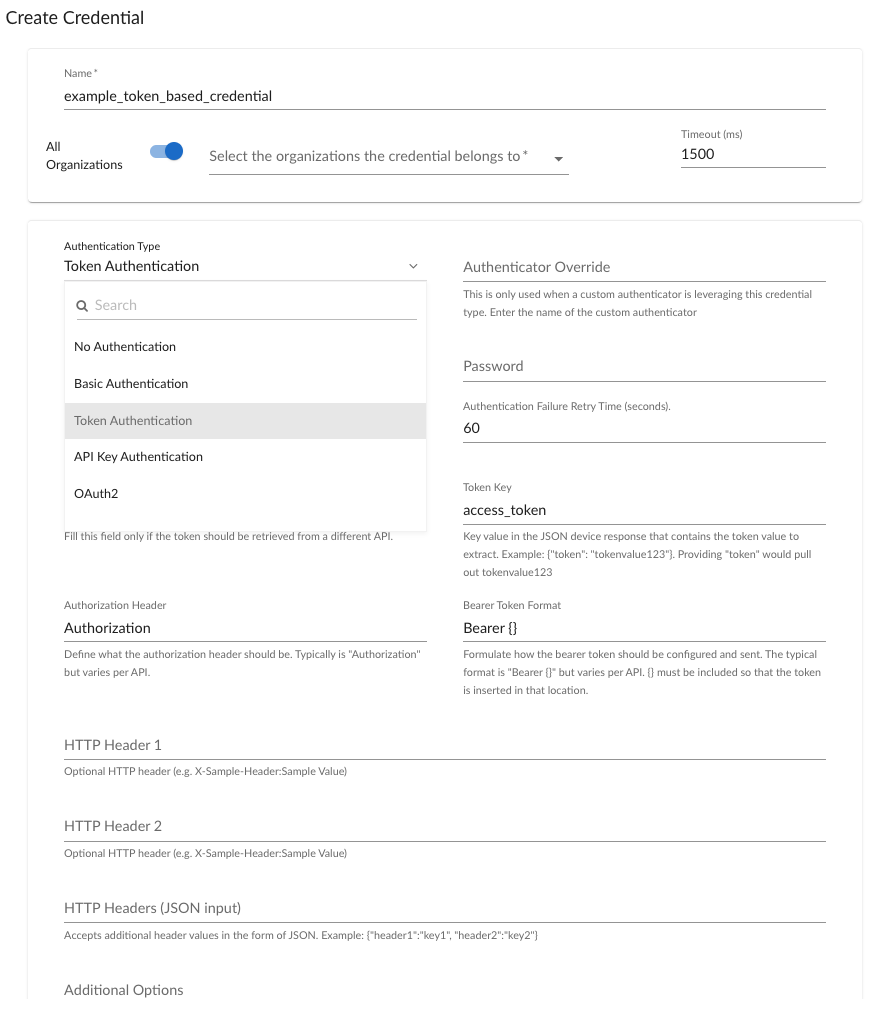Focus the Password input field
This screenshot has height=1020, width=877.
[x=644, y=367]
